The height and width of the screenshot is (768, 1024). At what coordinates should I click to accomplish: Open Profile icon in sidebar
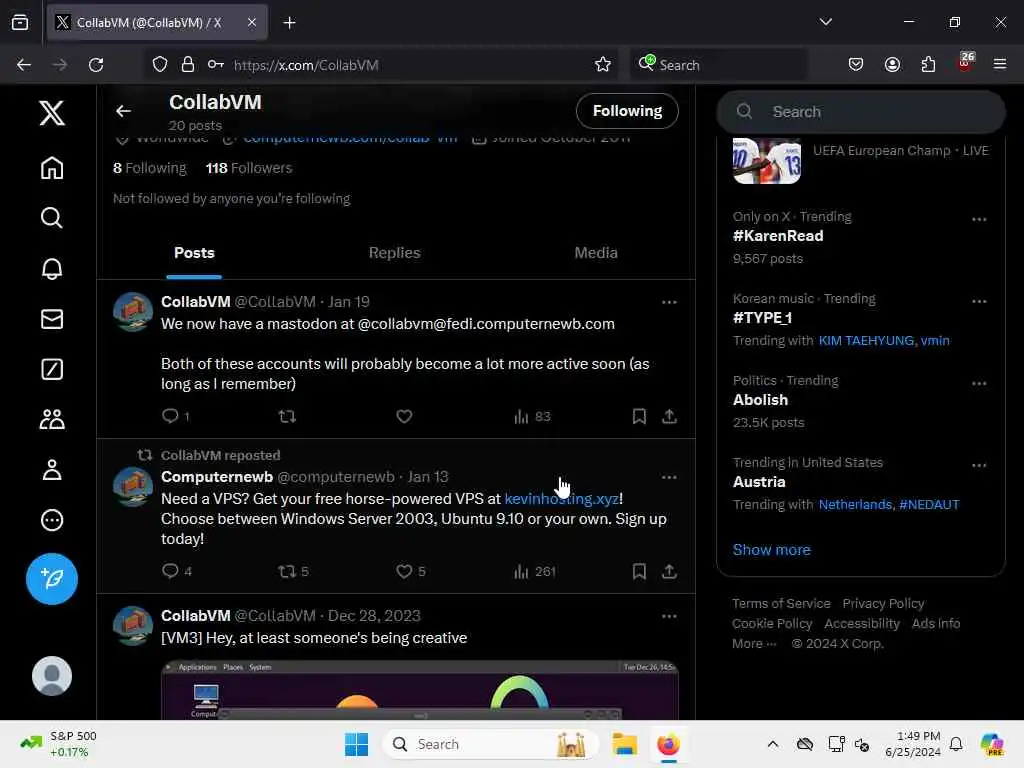tap(52, 470)
